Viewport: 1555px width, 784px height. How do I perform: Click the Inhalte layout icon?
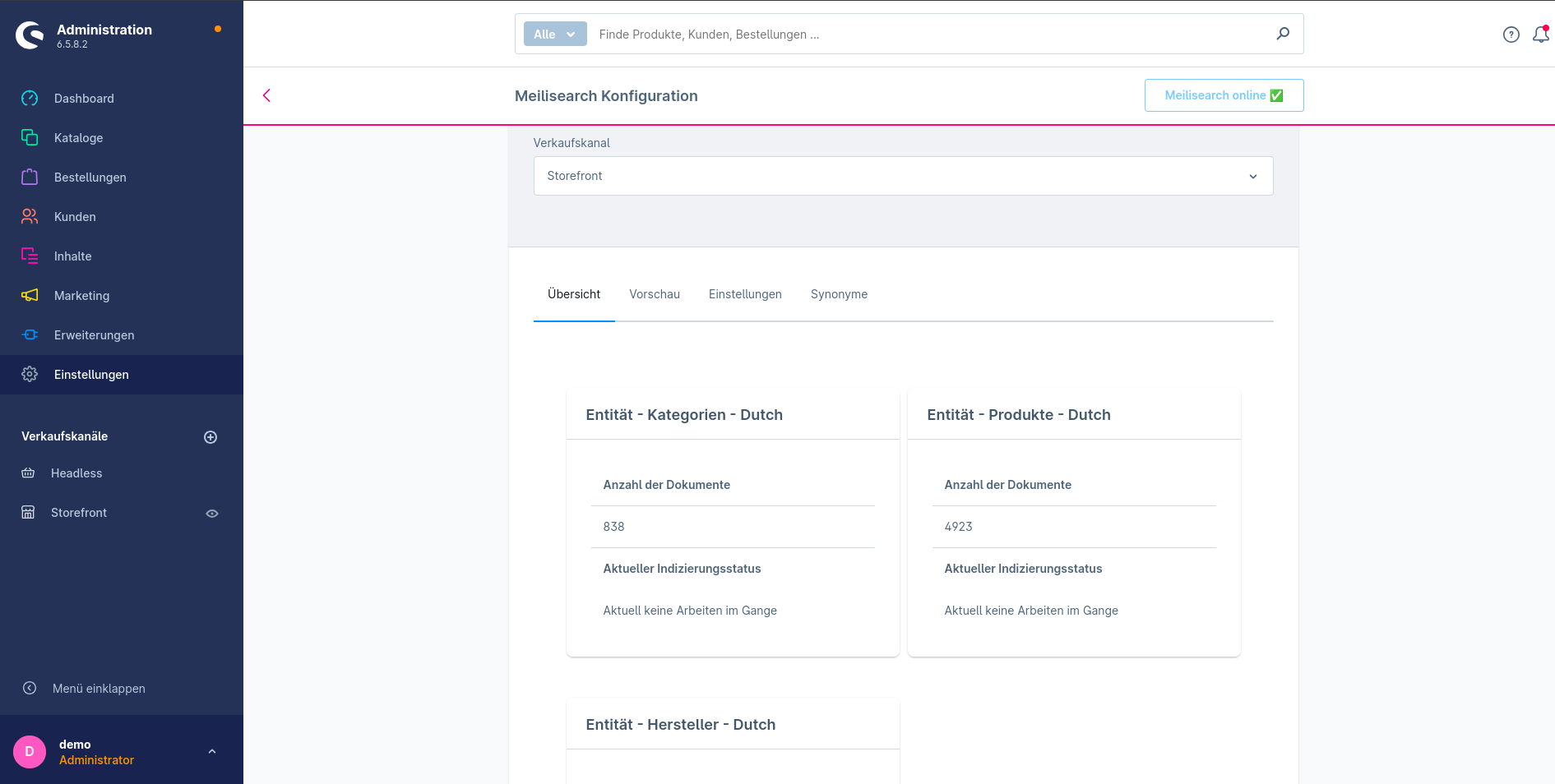click(x=30, y=256)
